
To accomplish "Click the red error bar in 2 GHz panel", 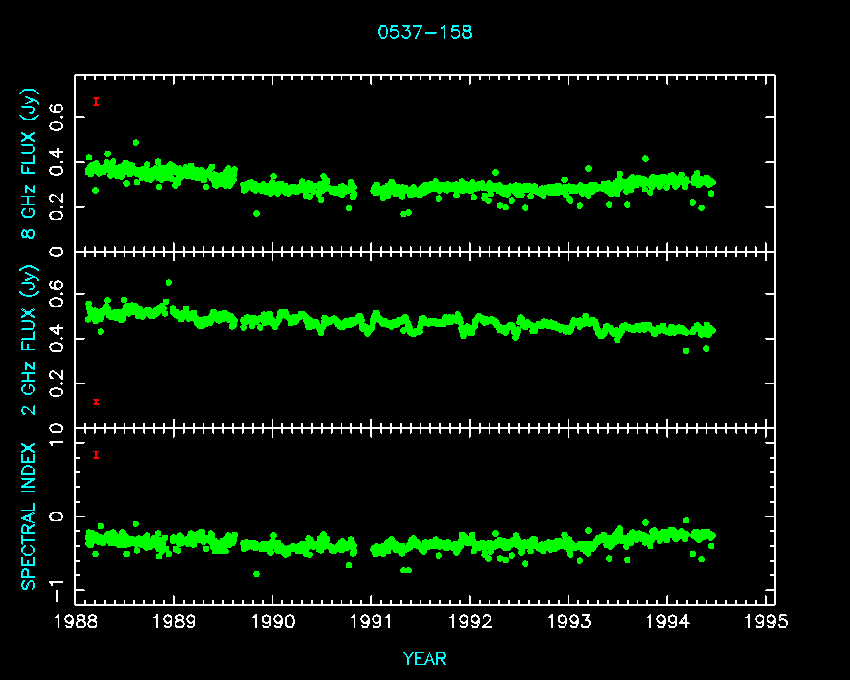I will pos(96,402).
